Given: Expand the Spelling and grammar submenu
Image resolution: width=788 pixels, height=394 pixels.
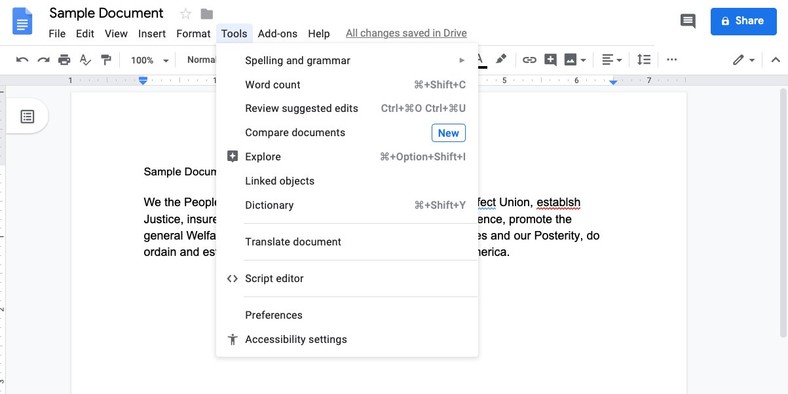Looking at the screenshot, I should tap(347, 60).
